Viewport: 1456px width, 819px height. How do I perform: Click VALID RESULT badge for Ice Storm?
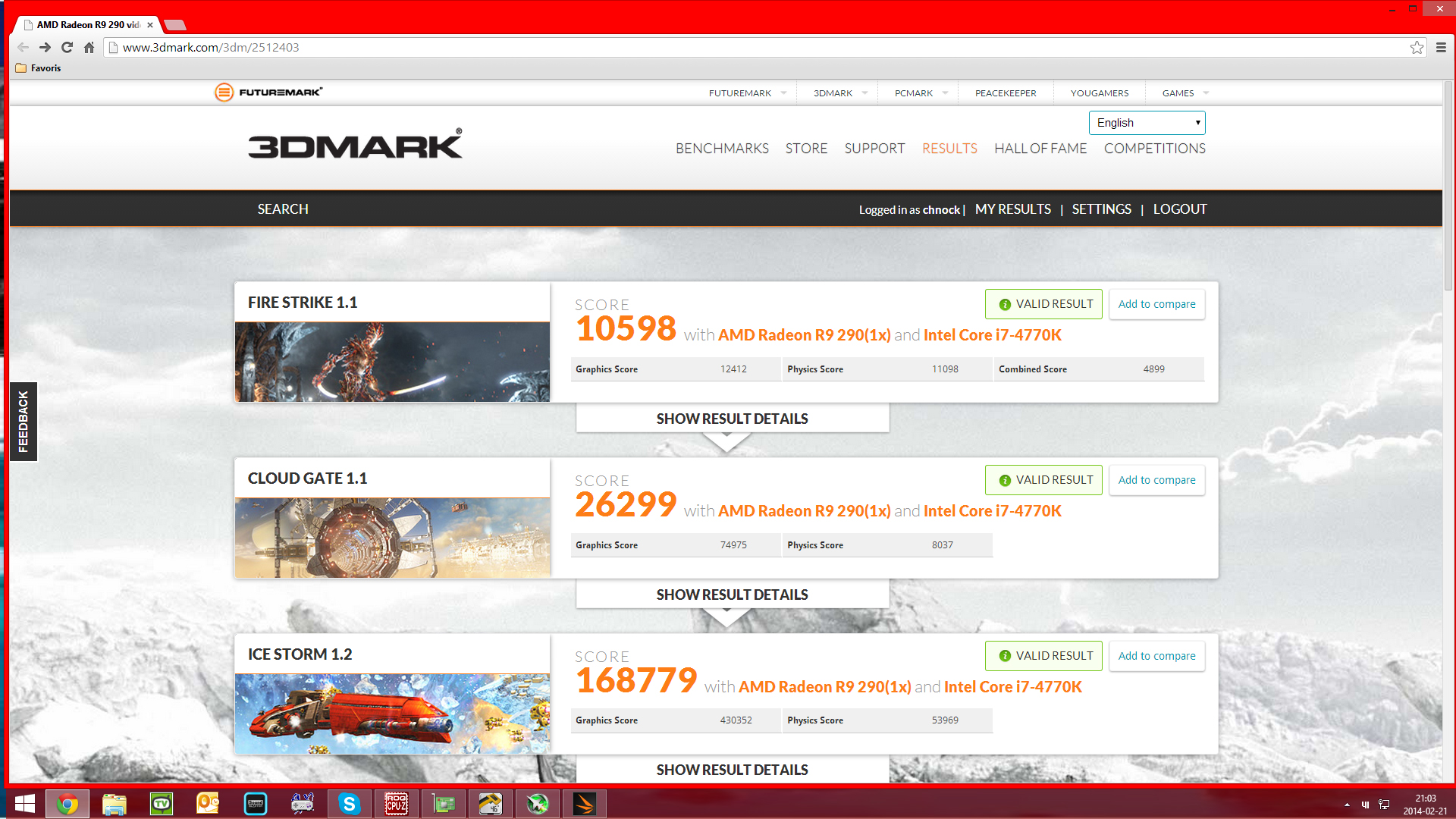[x=1043, y=656]
